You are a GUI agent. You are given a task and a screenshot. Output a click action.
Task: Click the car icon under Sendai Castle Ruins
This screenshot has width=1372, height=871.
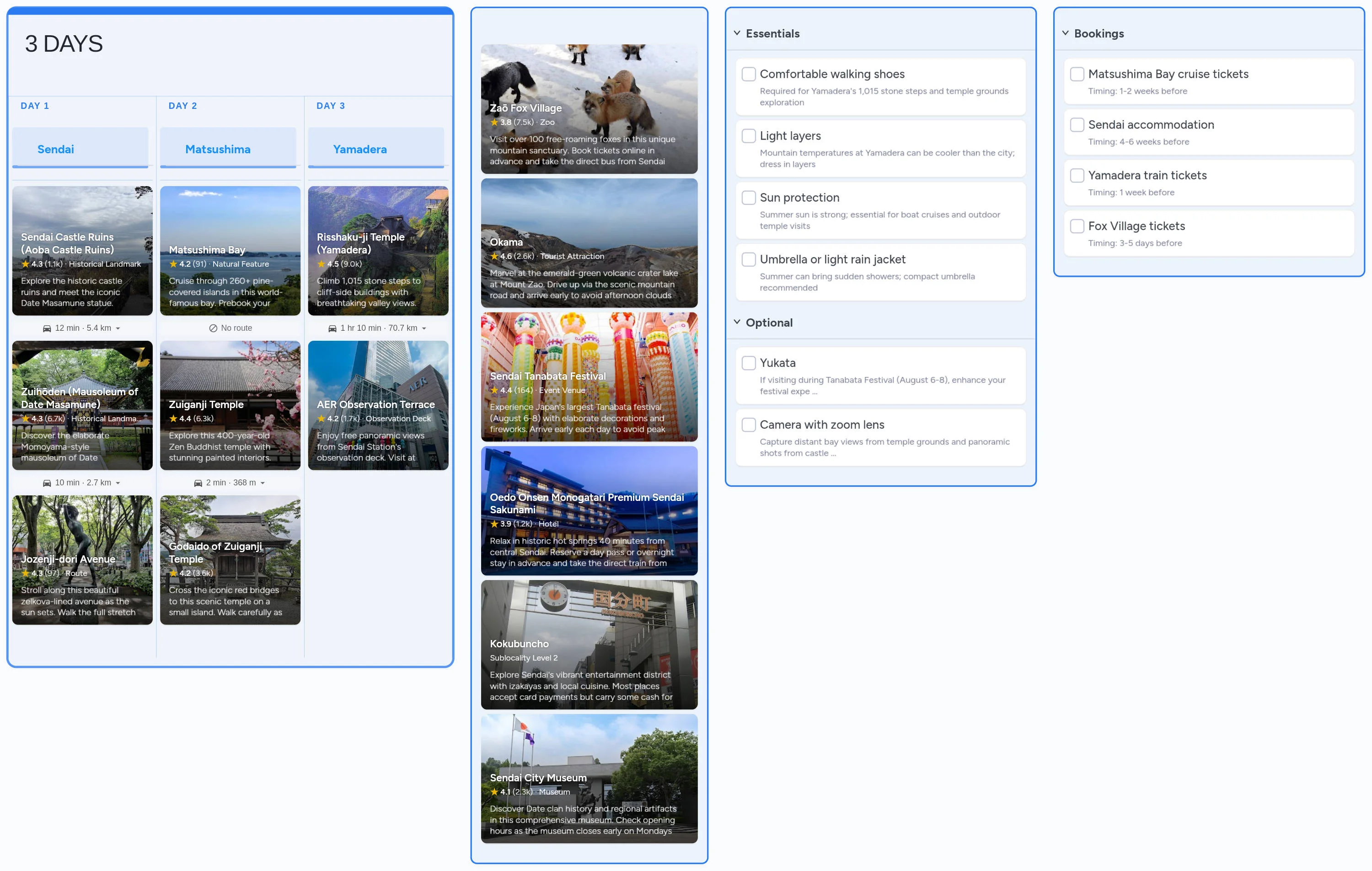(x=47, y=328)
